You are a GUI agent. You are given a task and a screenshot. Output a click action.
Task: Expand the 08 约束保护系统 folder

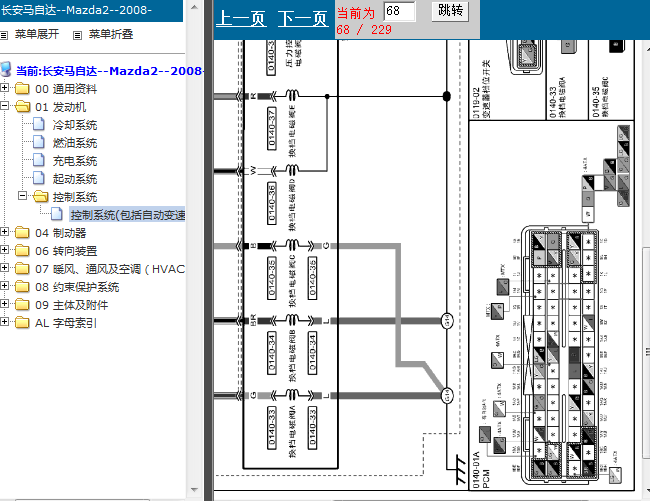tap(5, 286)
